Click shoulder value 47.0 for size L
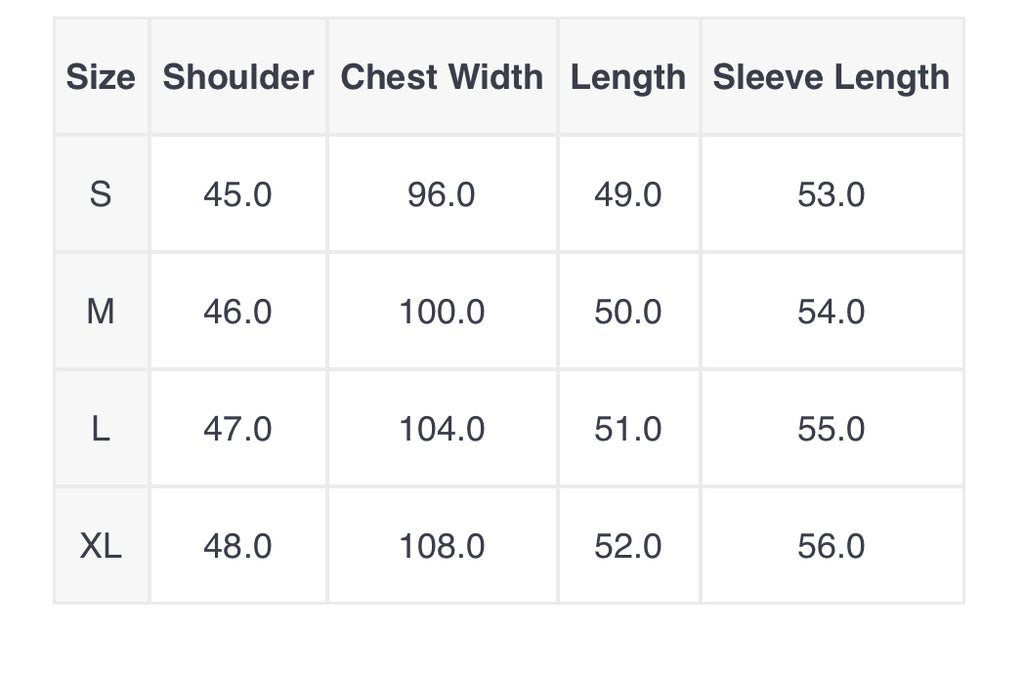 point(238,429)
